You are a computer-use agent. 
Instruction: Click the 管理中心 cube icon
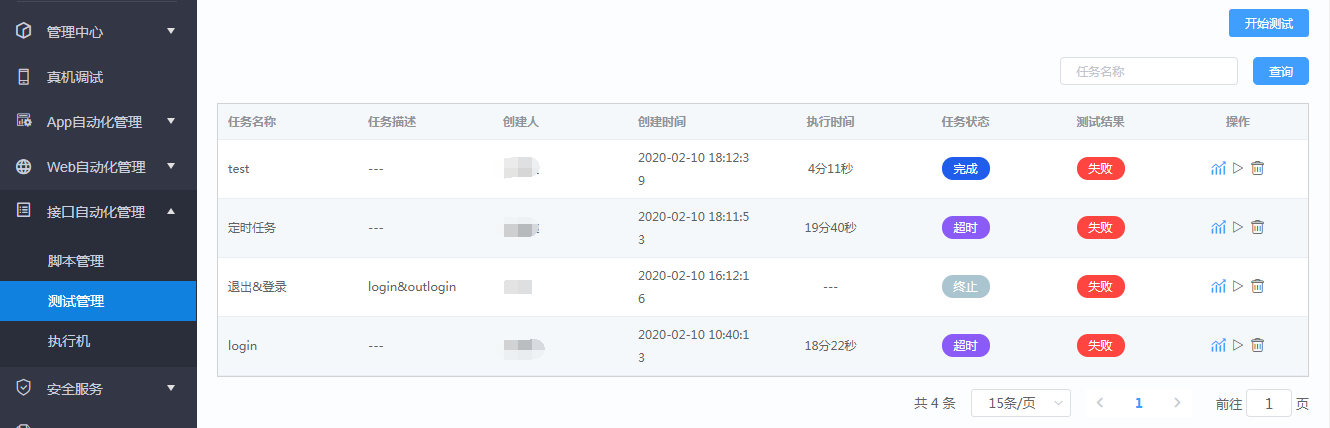(x=24, y=31)
